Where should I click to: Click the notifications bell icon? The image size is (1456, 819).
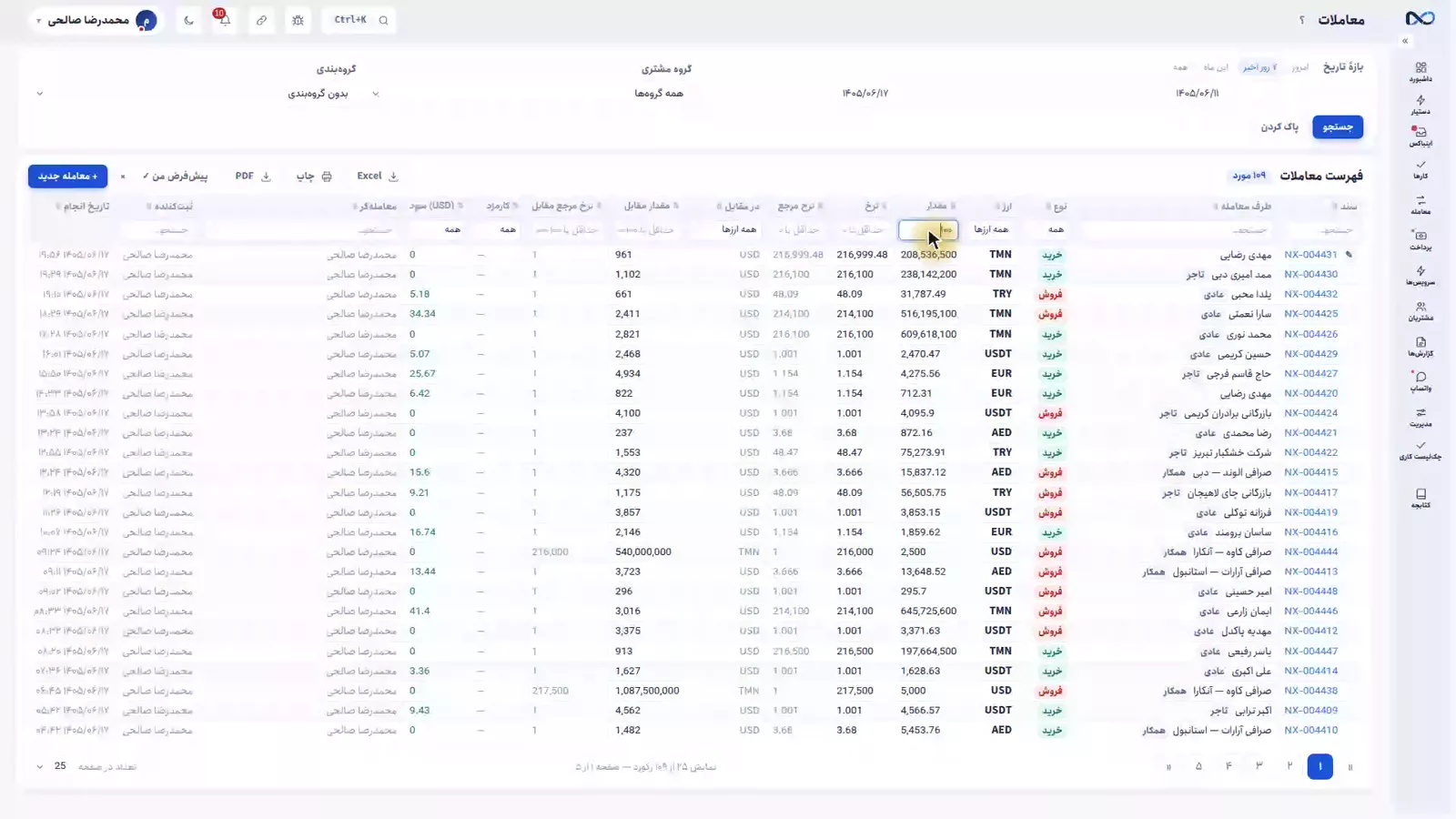tap(224, 19)
